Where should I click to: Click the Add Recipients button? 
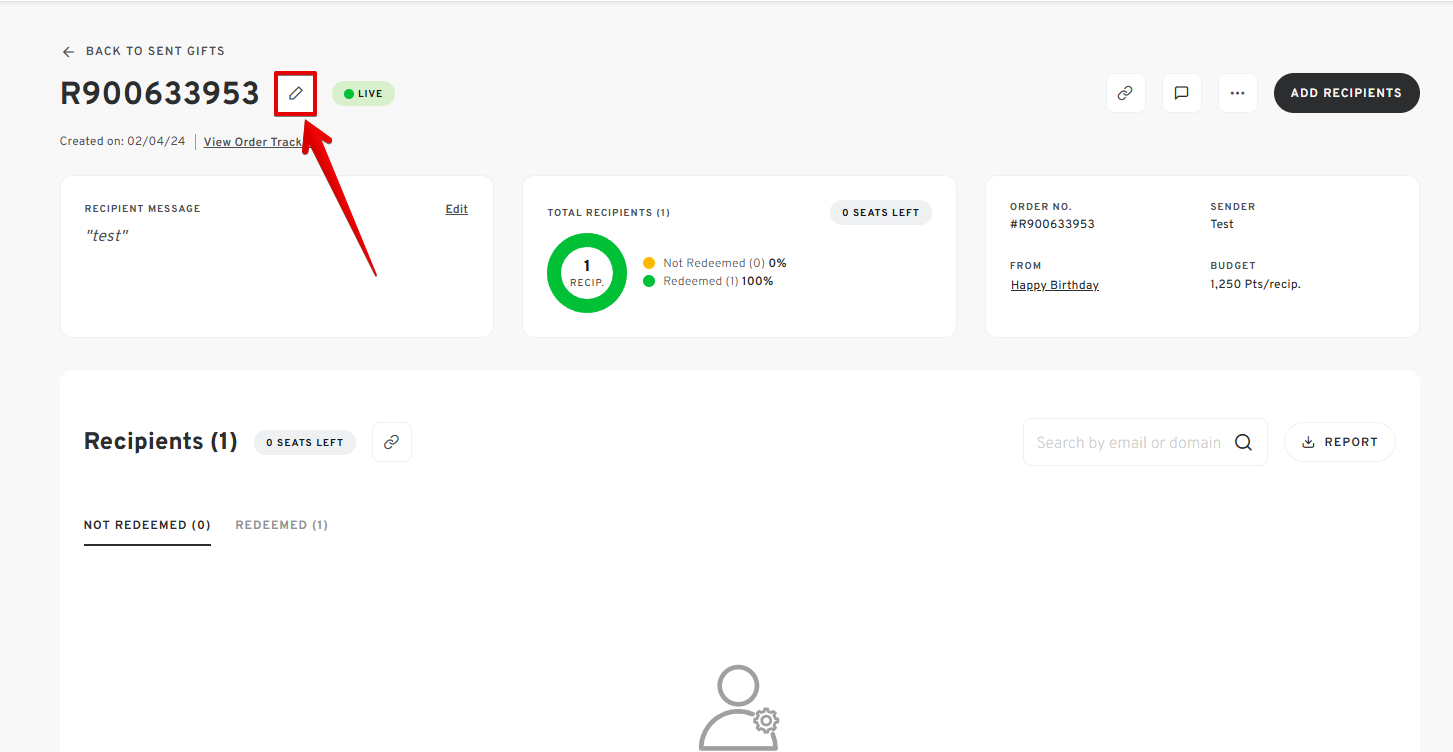tap(1346, 93)
